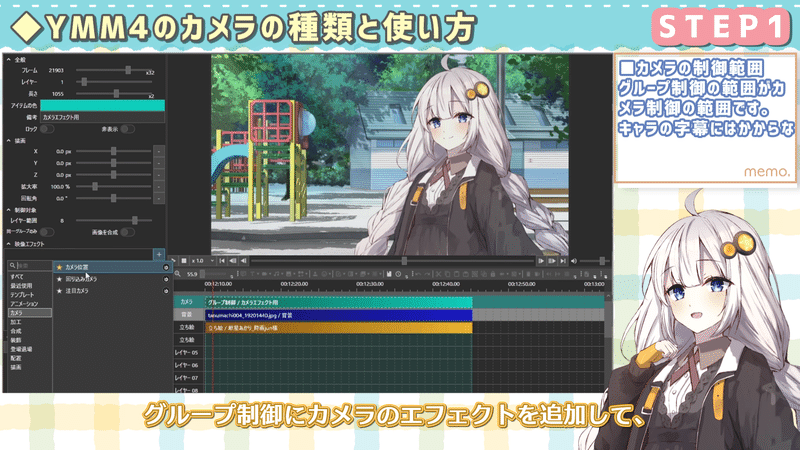Add a video effect with the plus button
The height and width of the screenshot is (450, 800).
(159, 254)
